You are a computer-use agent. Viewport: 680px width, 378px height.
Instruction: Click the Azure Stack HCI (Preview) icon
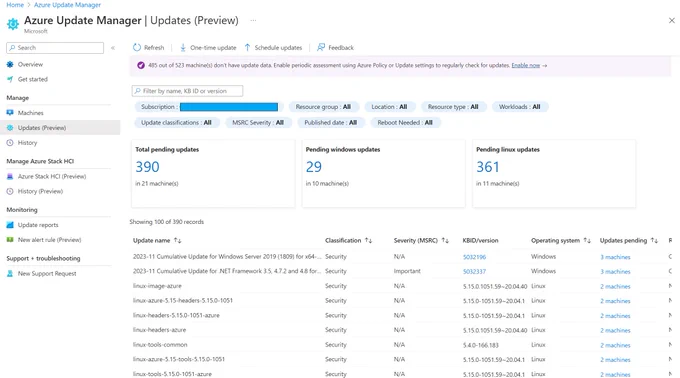[10, 176]
